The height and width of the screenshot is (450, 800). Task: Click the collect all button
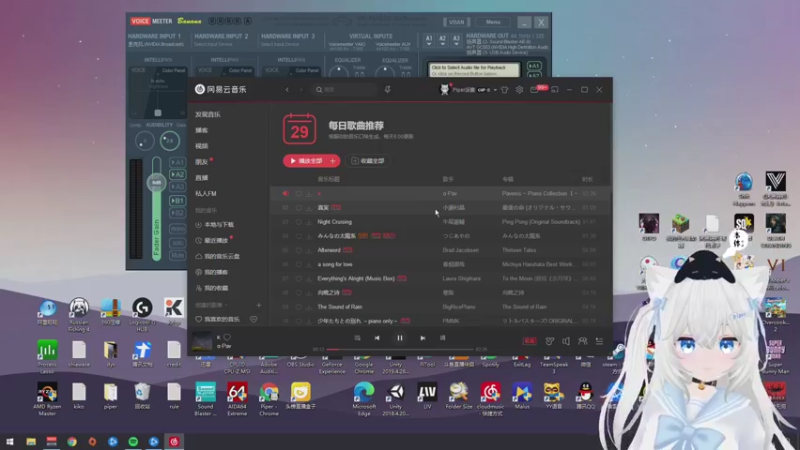(368, 161)
